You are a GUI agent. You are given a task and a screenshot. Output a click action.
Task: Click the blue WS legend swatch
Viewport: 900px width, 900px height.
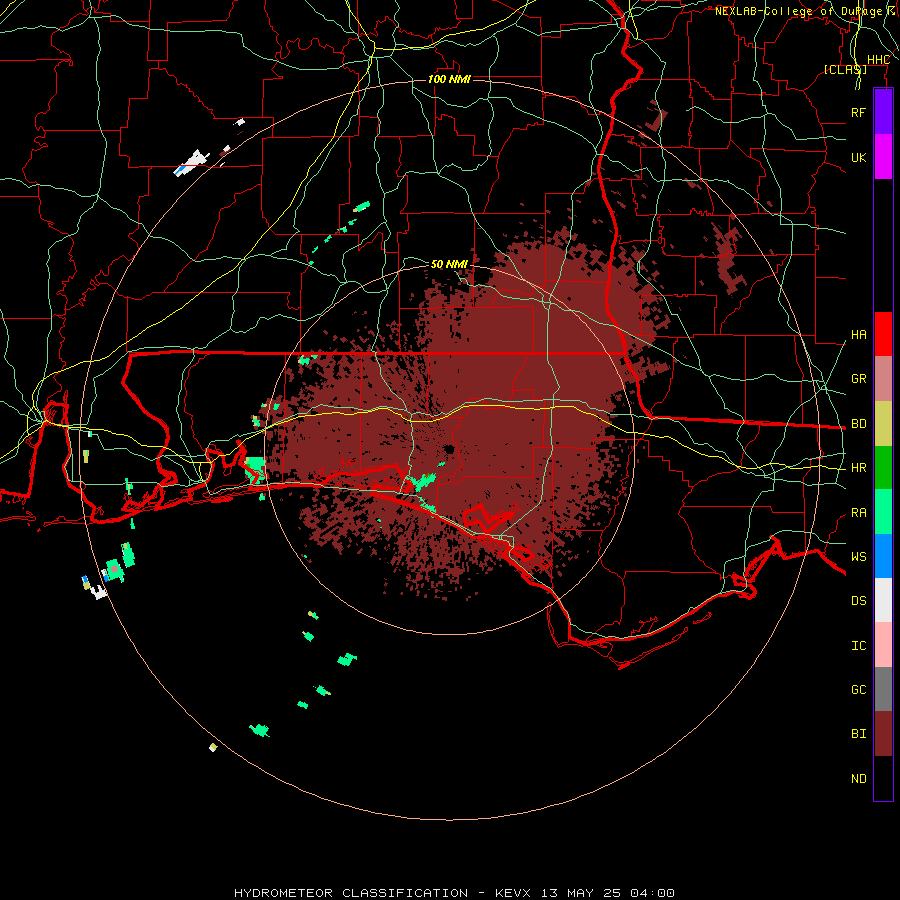pos(883,556)
